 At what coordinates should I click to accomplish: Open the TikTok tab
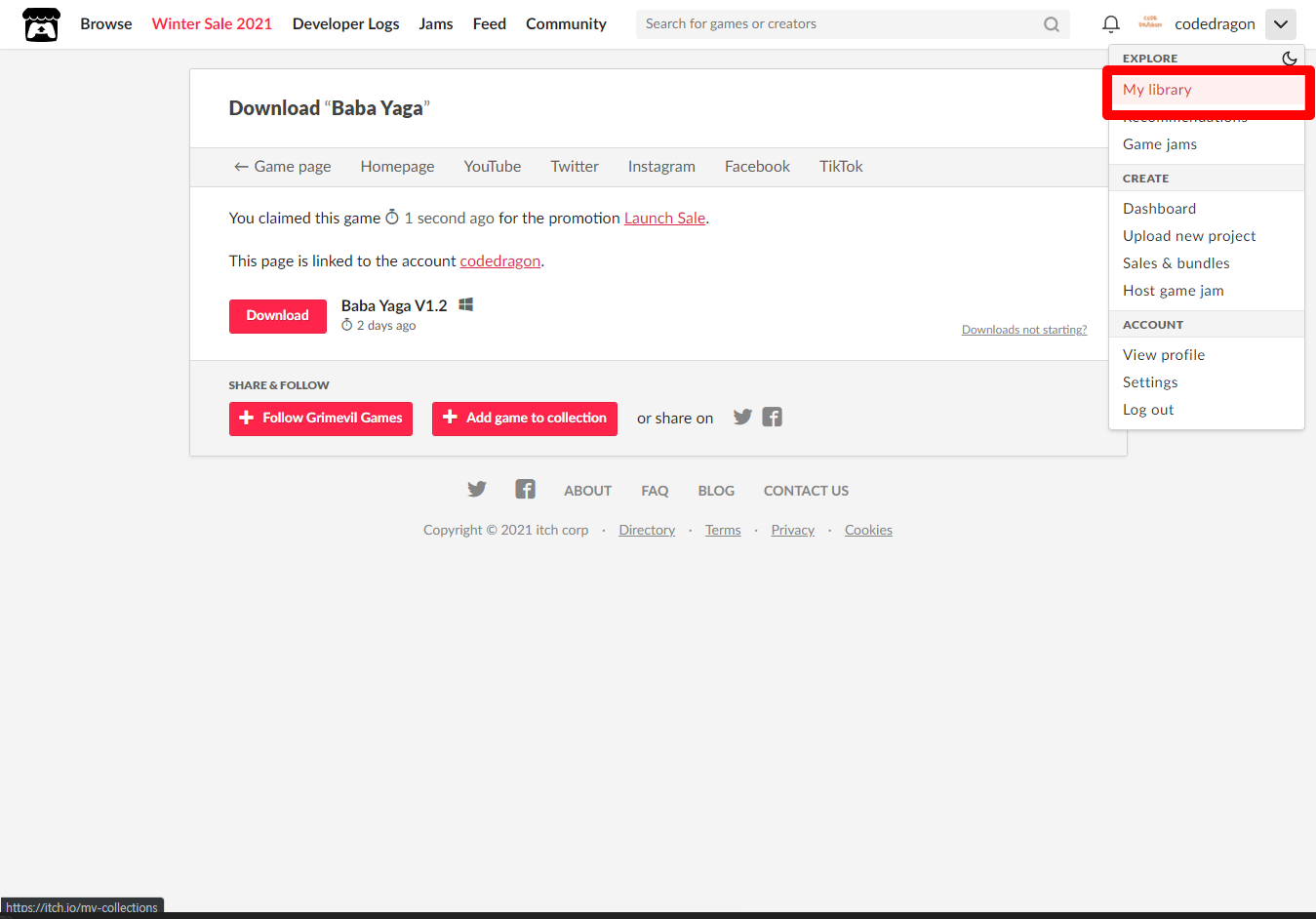[x=841, y=167]
